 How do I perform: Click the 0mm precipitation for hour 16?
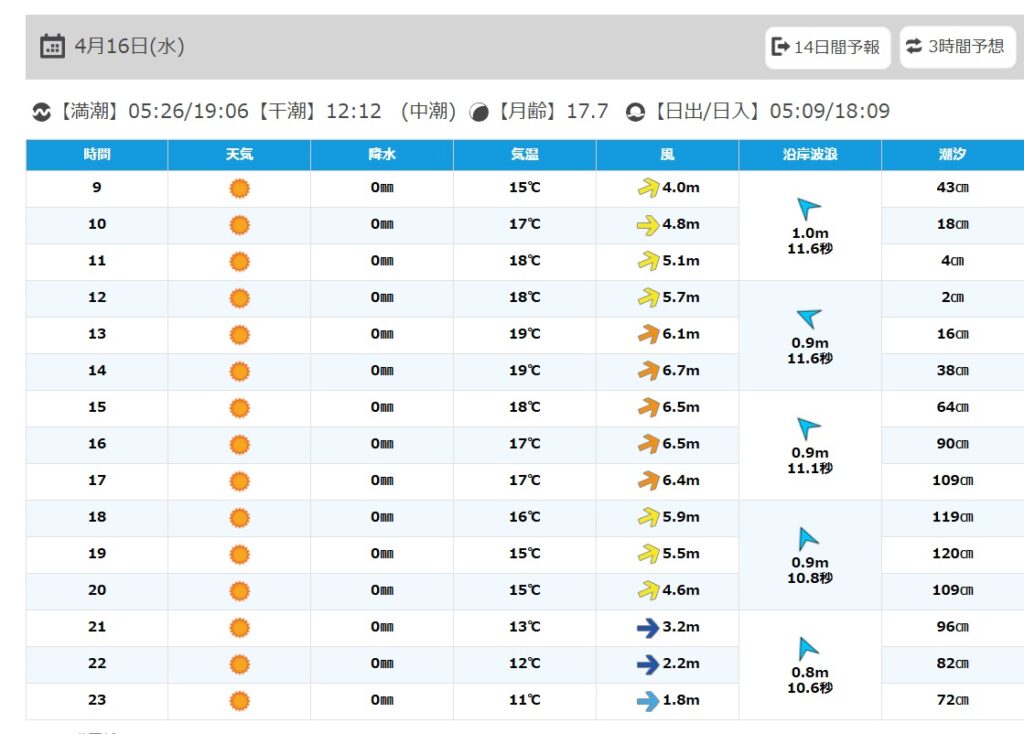(x=382, y=444)
